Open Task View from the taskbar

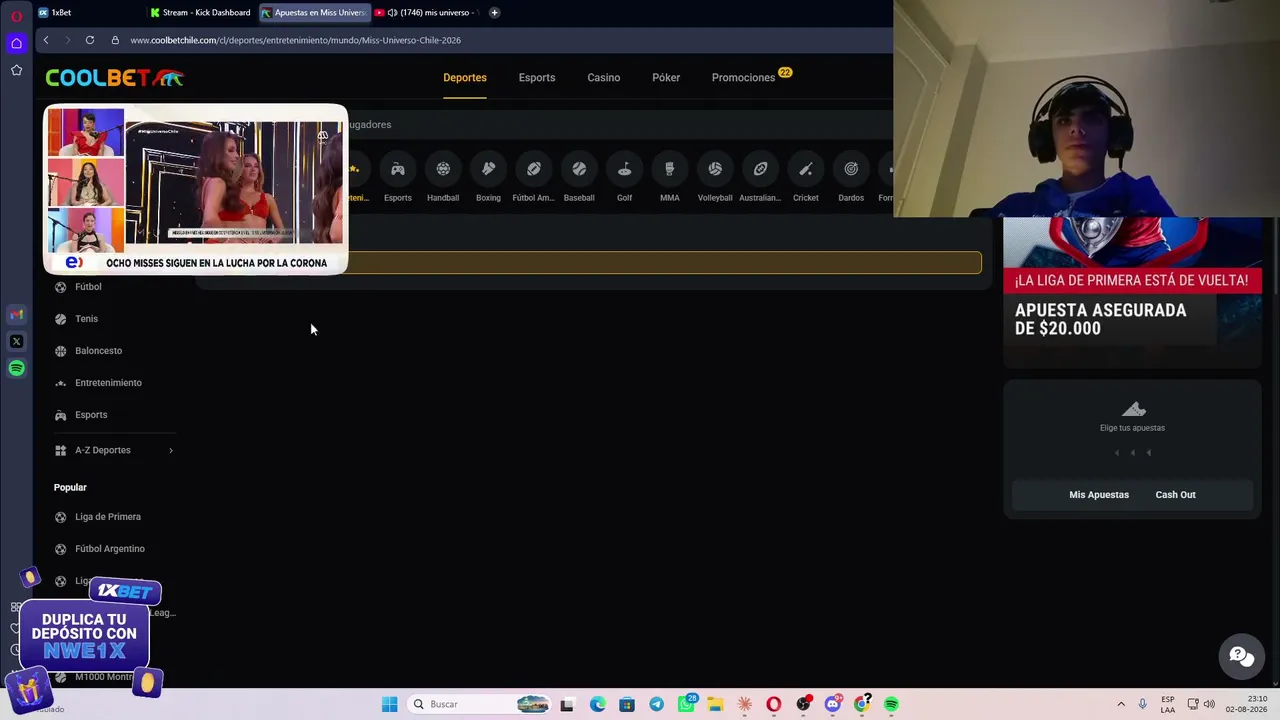coord(567,704)
